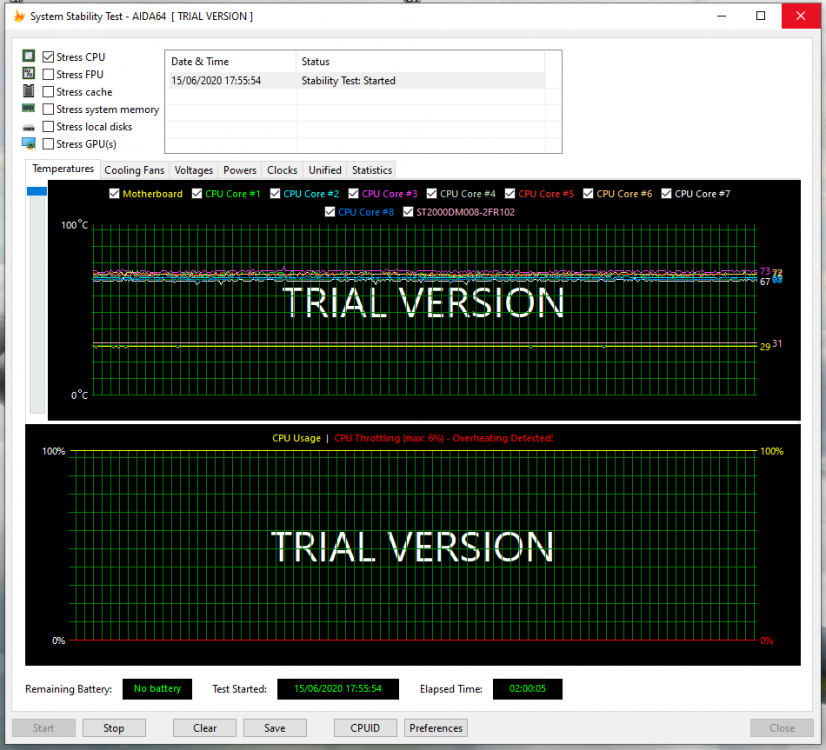The height and width of the screenshot is (750, 826).
Task: Click the hard drive icon beside Stress local disks
Action: click(27, 126)
